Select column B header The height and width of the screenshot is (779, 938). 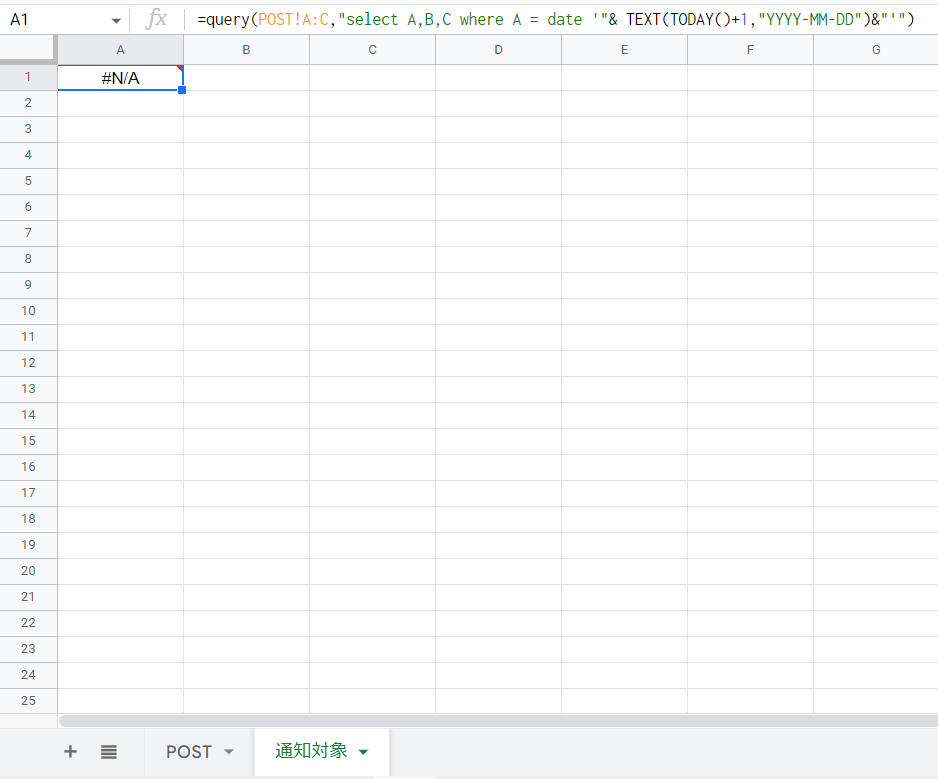click(x=246, y=50)
